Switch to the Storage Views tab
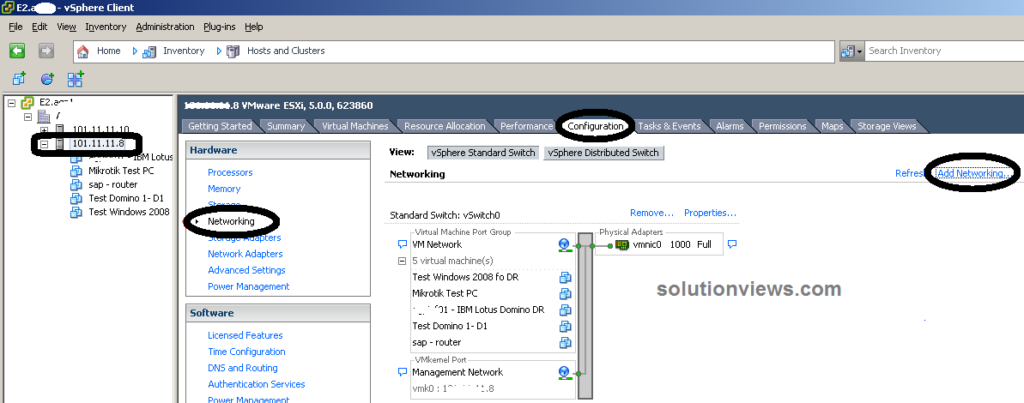The width and height of the screenshot is (1024, 403). (x=886, y=126)
